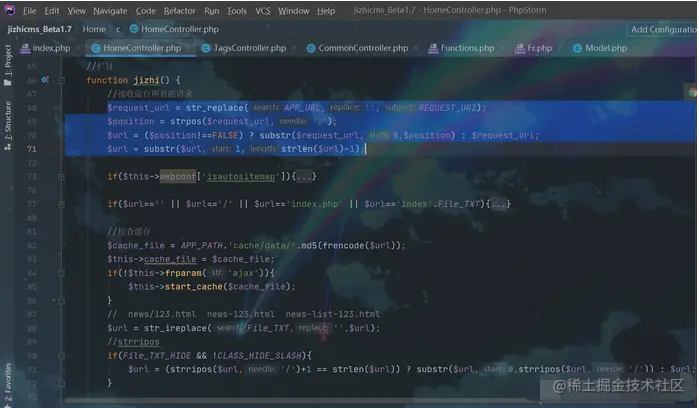Close the CommonController.php tab
This screenshot has width=699, height=408.
click(415, 47)
